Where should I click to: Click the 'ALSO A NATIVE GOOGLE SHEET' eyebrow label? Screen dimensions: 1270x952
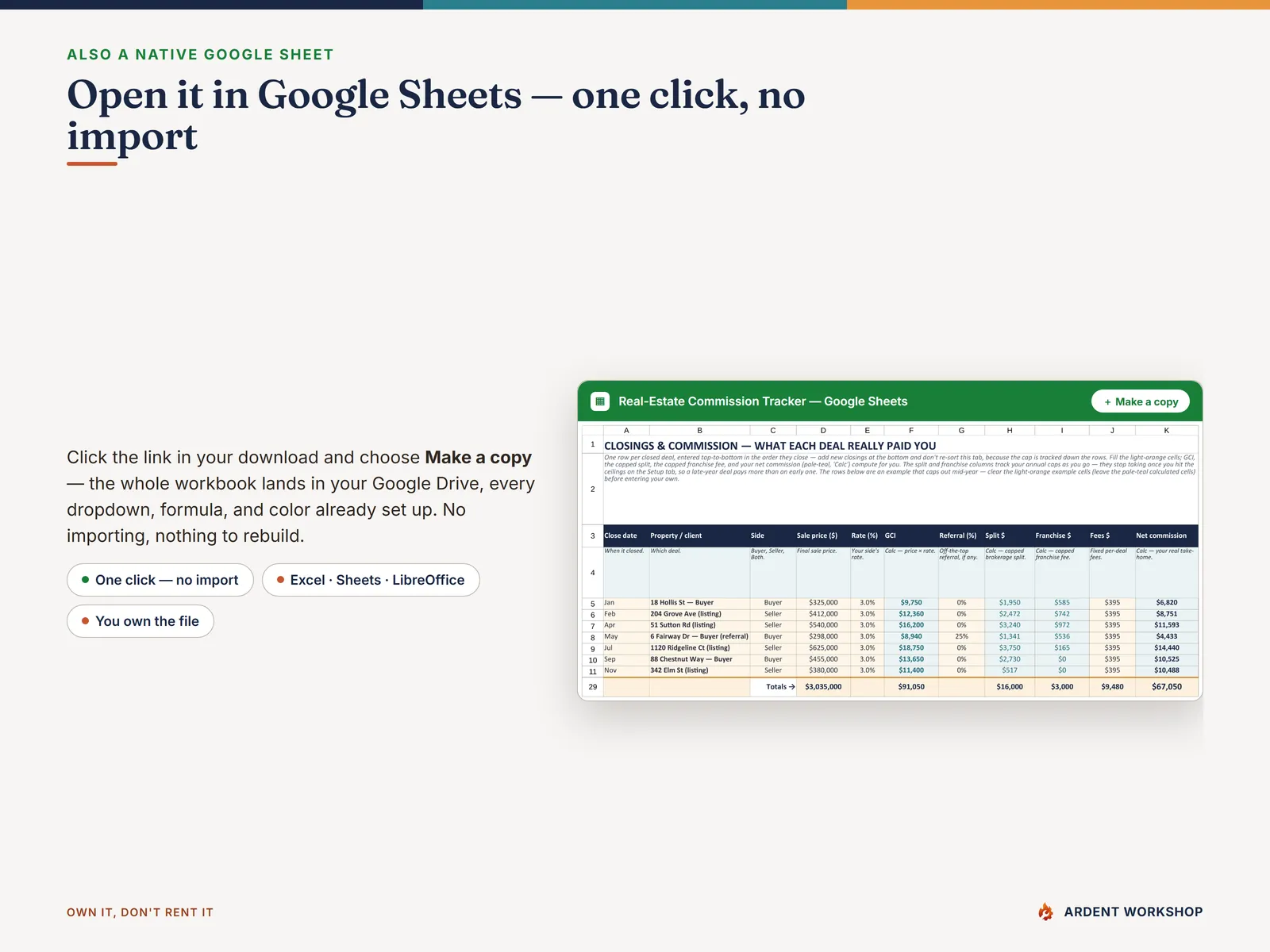200,55
